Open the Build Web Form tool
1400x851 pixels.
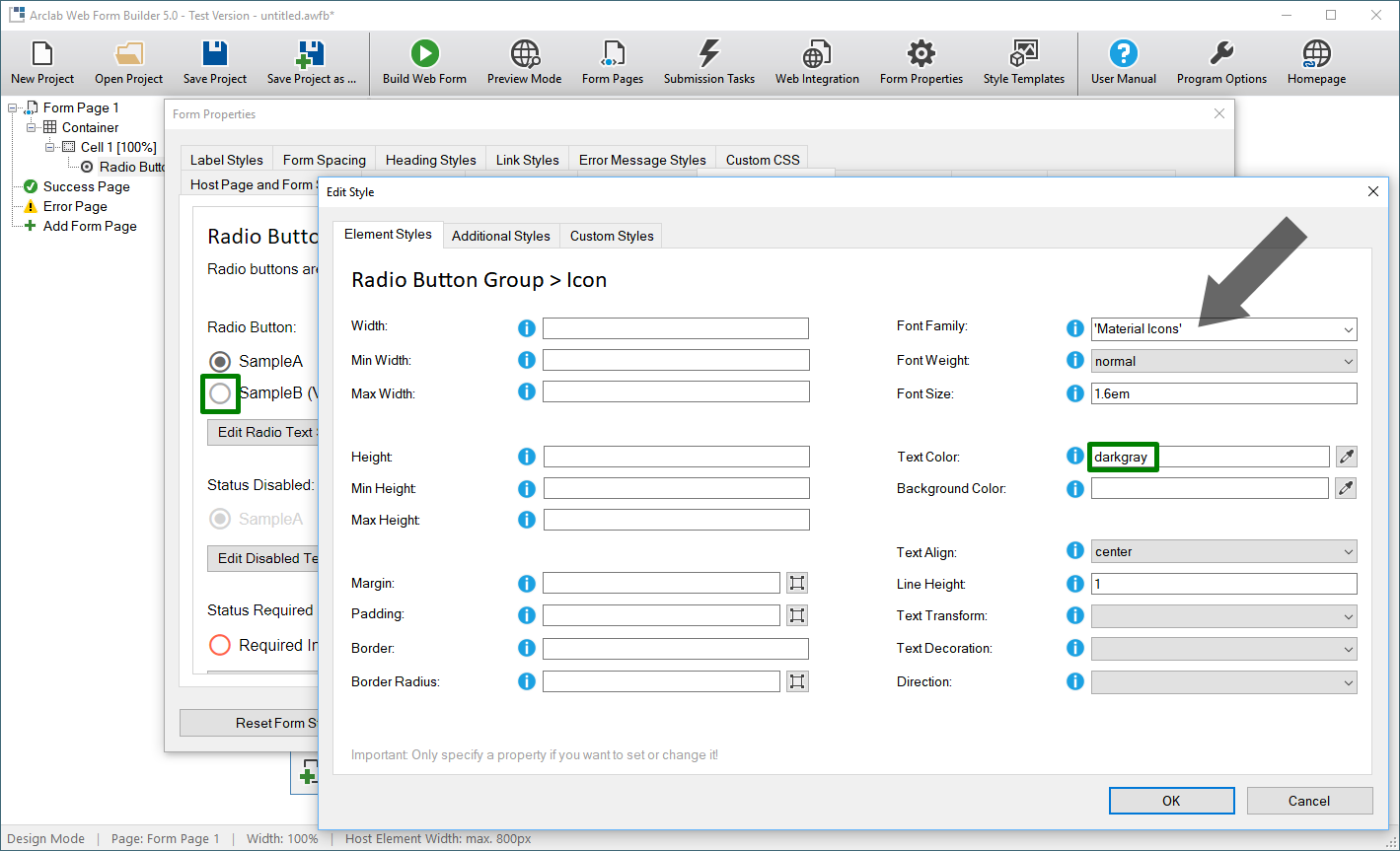click(424, 61)
